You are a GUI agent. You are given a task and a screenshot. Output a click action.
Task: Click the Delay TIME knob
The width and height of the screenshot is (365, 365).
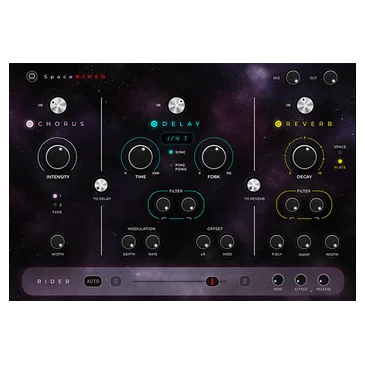[140, 157]
